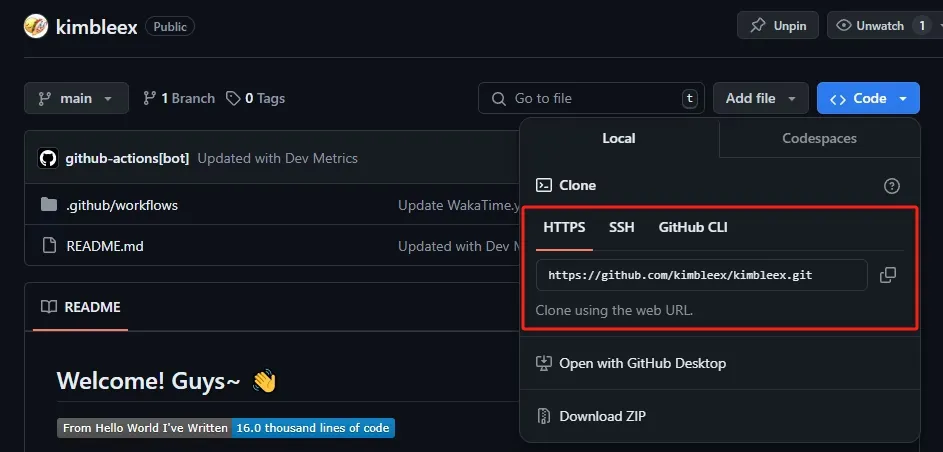
Task: View the 0 Tags list
Action: [x=256, y=98]
